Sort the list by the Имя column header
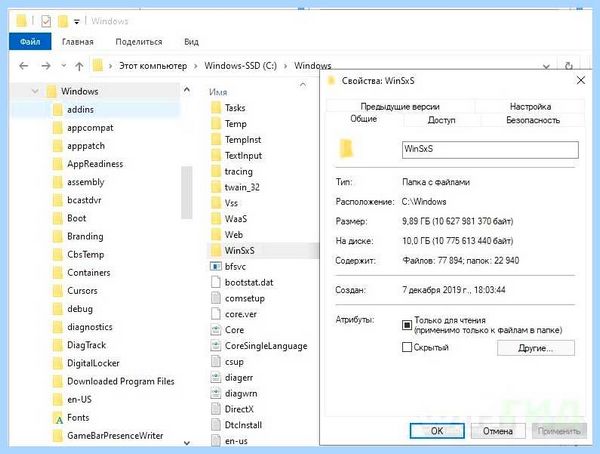Screen dimensions: 600x454 tap(218, 92)
